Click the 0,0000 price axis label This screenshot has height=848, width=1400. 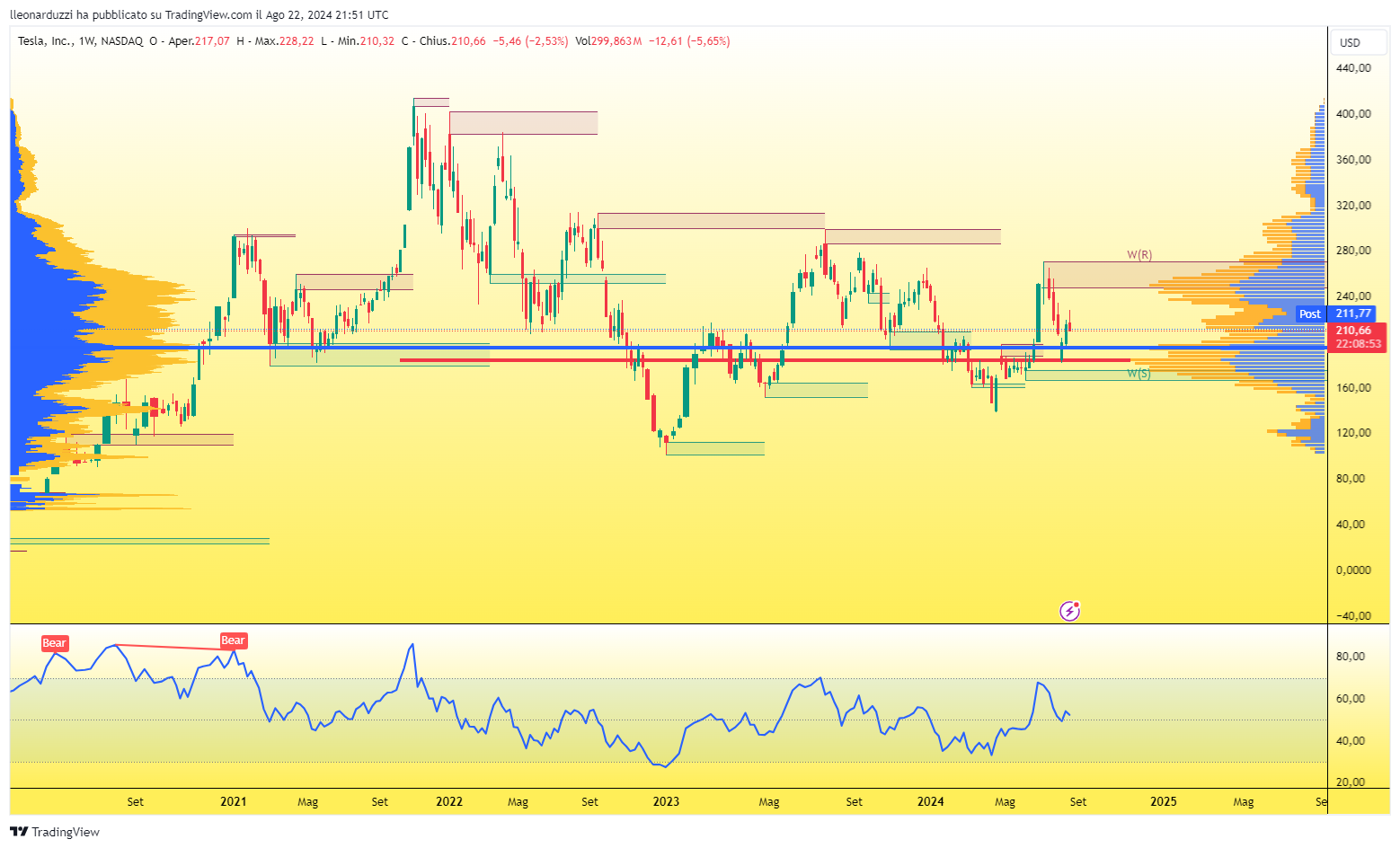click(x=1353, y=570)
